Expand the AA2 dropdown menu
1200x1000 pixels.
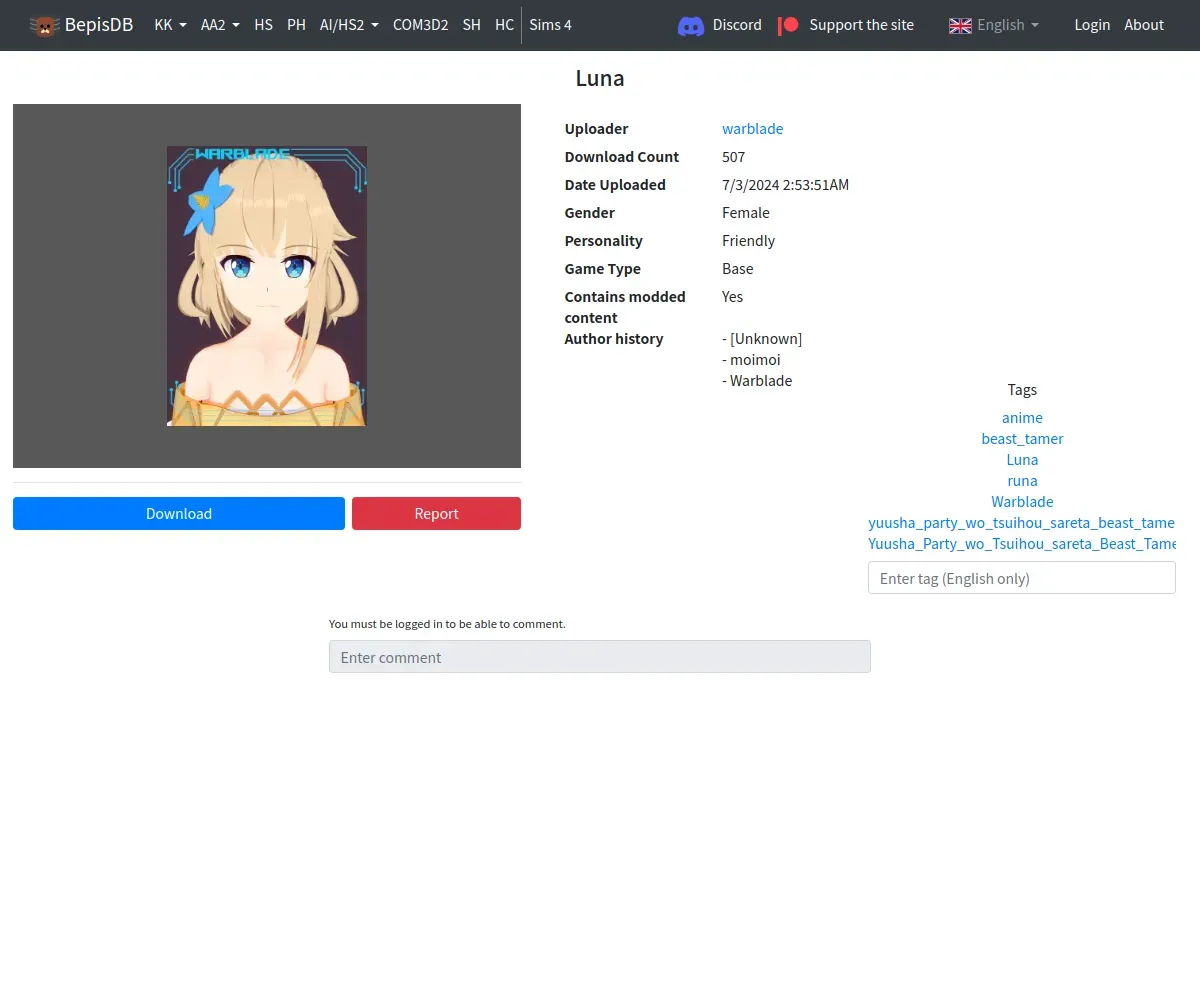(x=220, y=25)
